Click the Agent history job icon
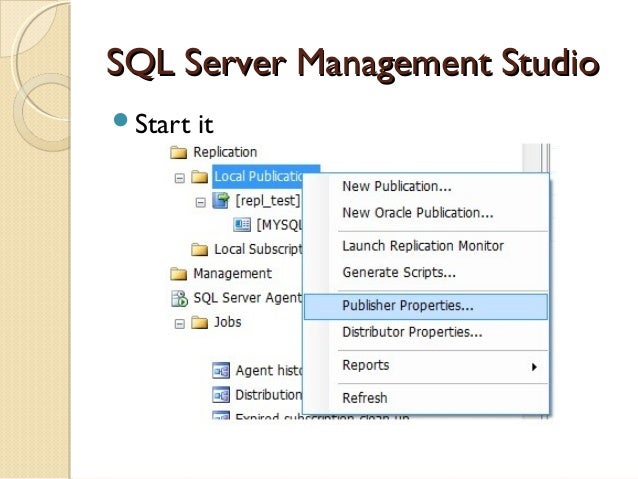Screen dimensions: 638x479 (221, 371)
